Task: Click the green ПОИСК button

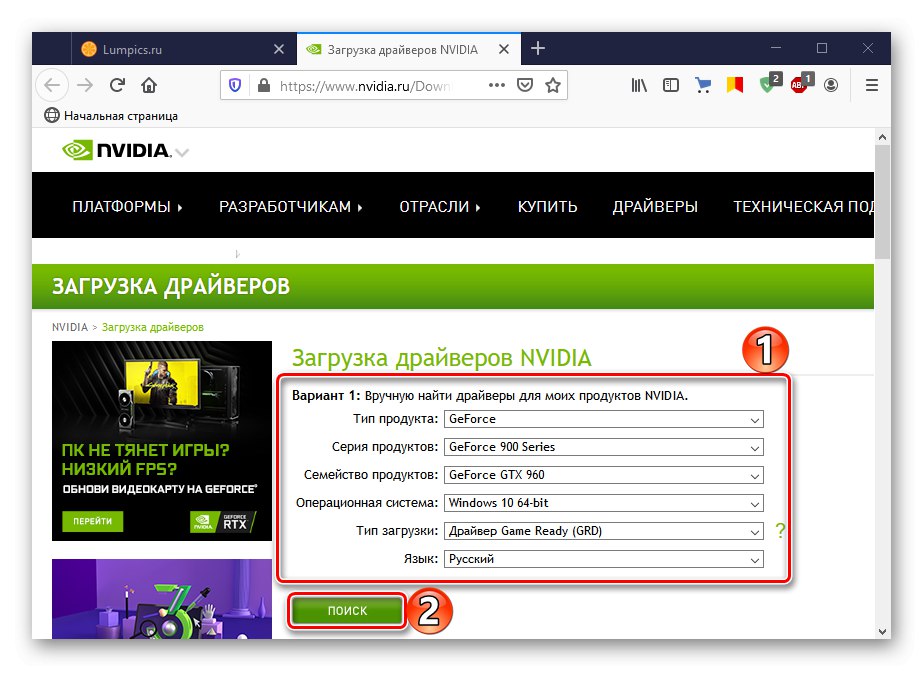Action: 347,611
